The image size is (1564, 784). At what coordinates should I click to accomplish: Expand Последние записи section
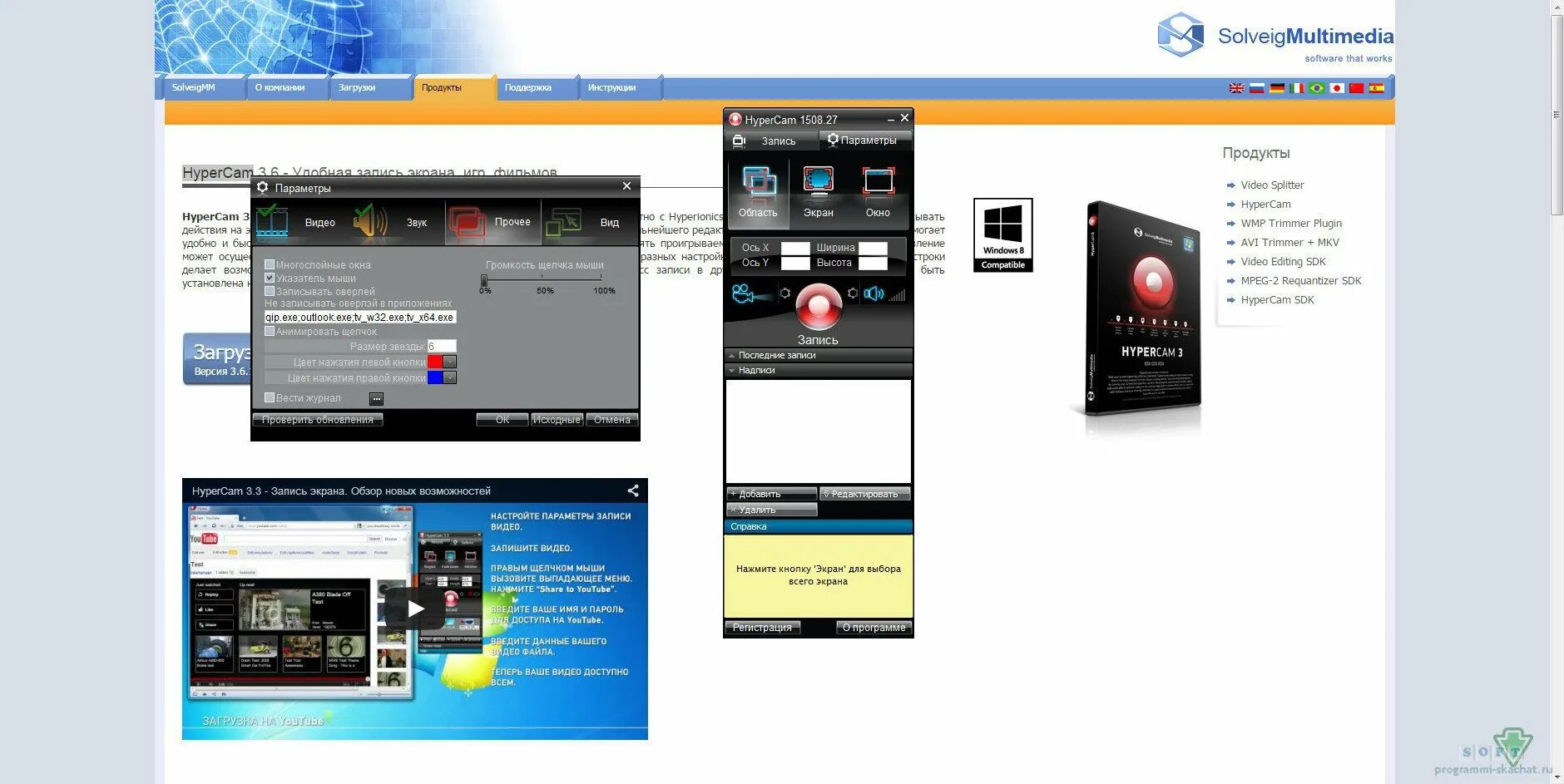819,355
